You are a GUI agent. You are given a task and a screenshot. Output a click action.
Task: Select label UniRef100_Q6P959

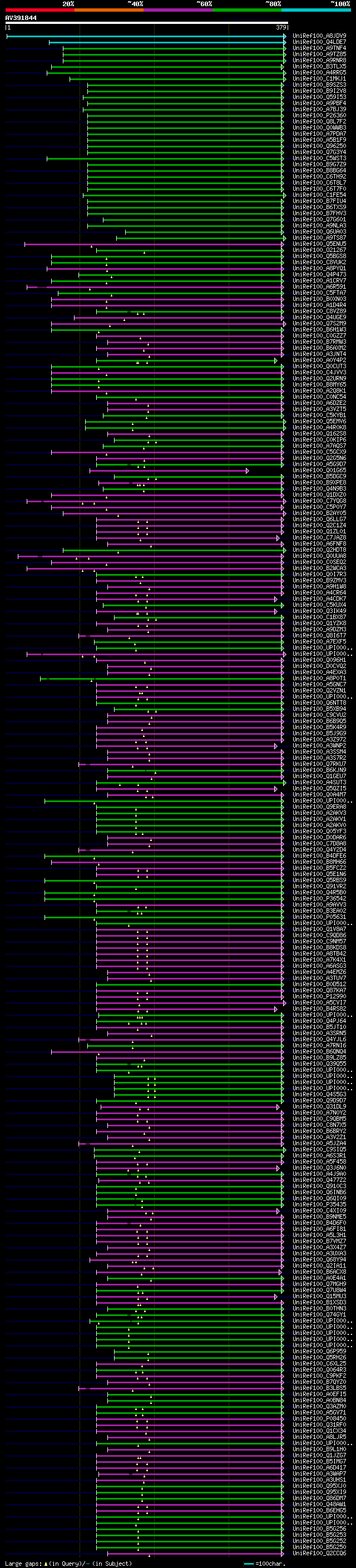pos(319,1351)
